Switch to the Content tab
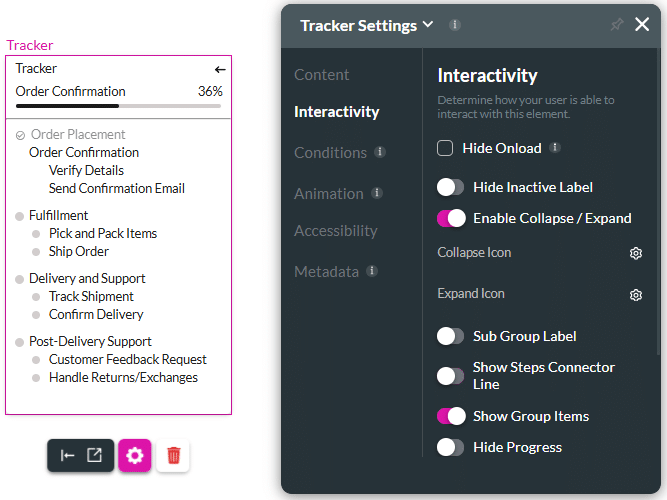This screenshot has height=500, width=667. click(322, 75)
